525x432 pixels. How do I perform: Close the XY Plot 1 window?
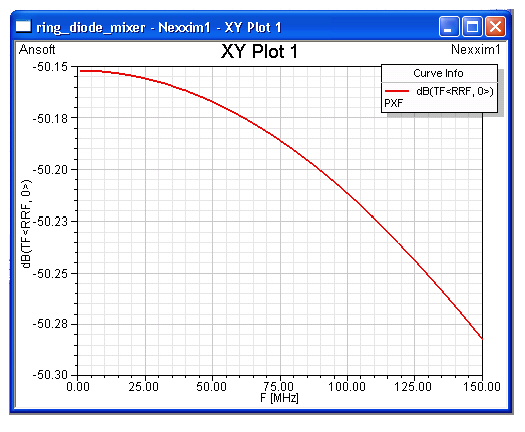[x=496, y=26]
